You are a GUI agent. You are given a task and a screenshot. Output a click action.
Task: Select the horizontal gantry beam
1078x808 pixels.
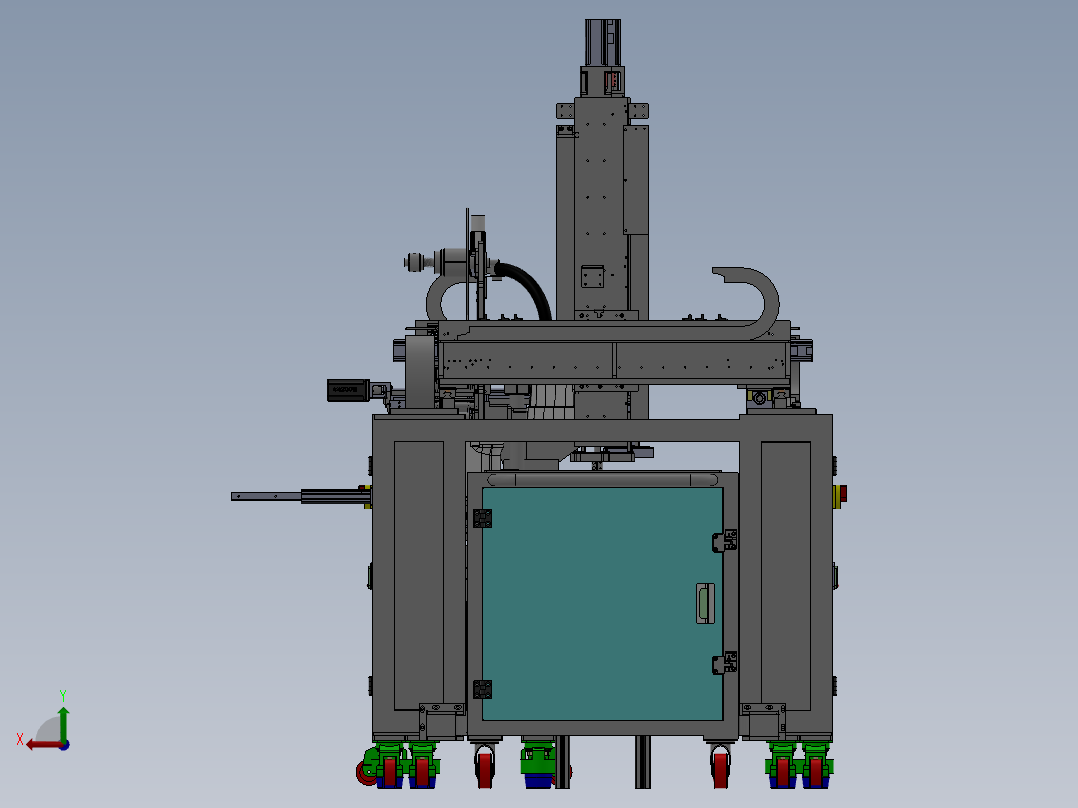coord(614,360)
